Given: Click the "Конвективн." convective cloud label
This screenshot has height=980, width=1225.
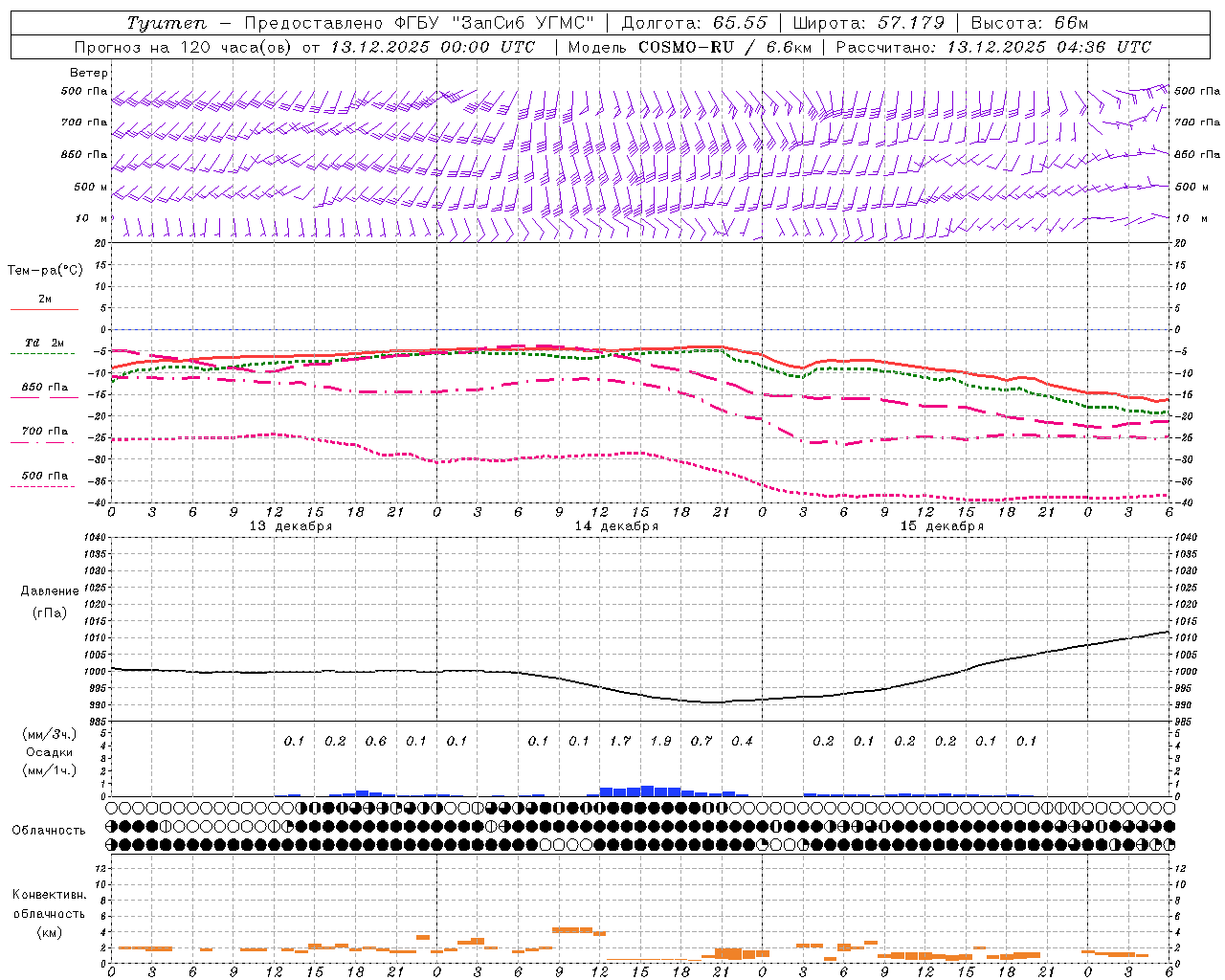Looking at the screenshot, I should point(50,895).
